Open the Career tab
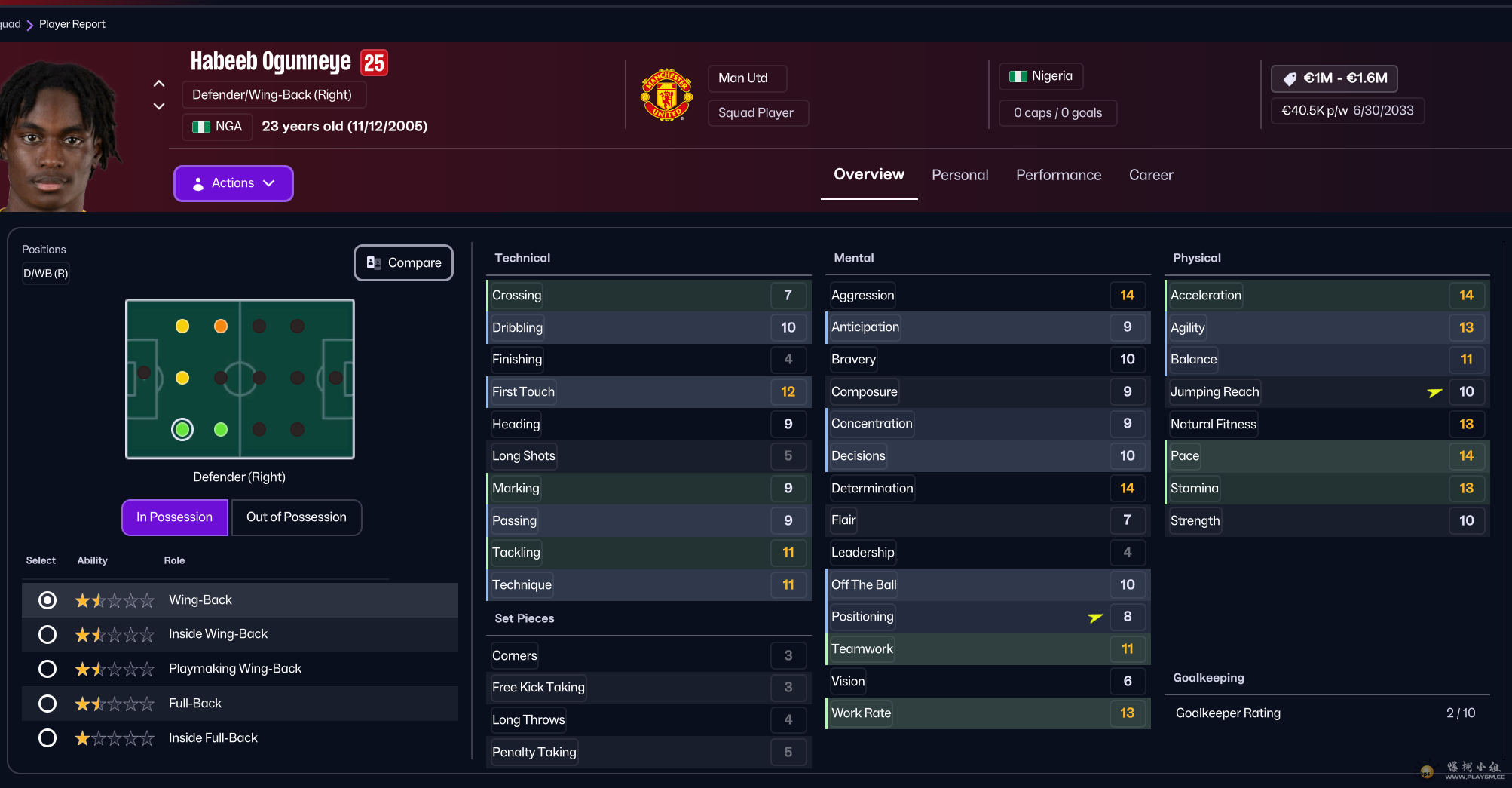 (1150, 175)
